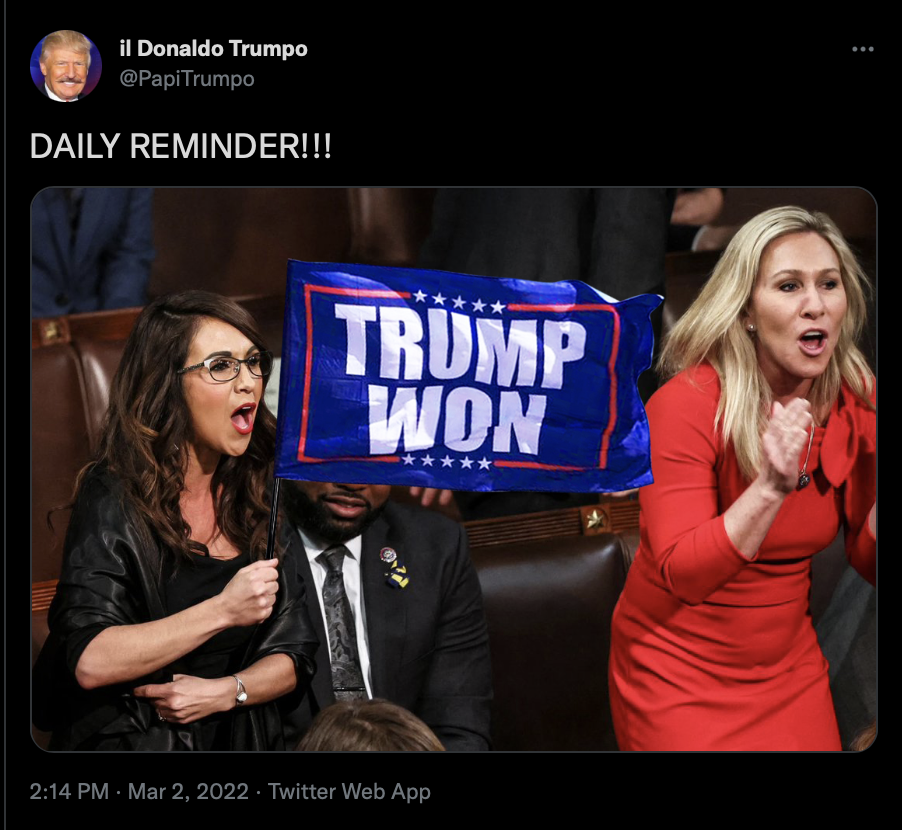This screenshot has height=830, width=902.
Task: Click the blue suit jacket in the corner
Action: [x=91, y=250]
